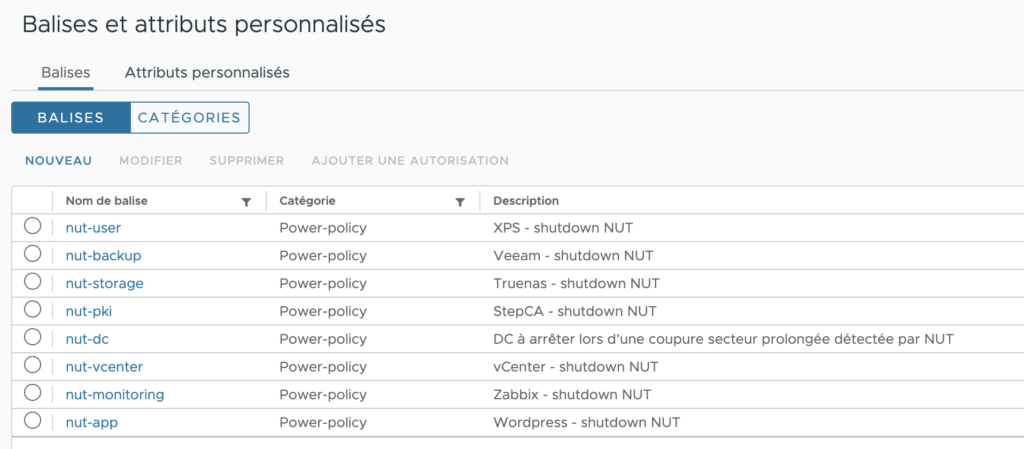
Task: Click NOUVEAU to create a tag
Action: click(x=59, y=161)
